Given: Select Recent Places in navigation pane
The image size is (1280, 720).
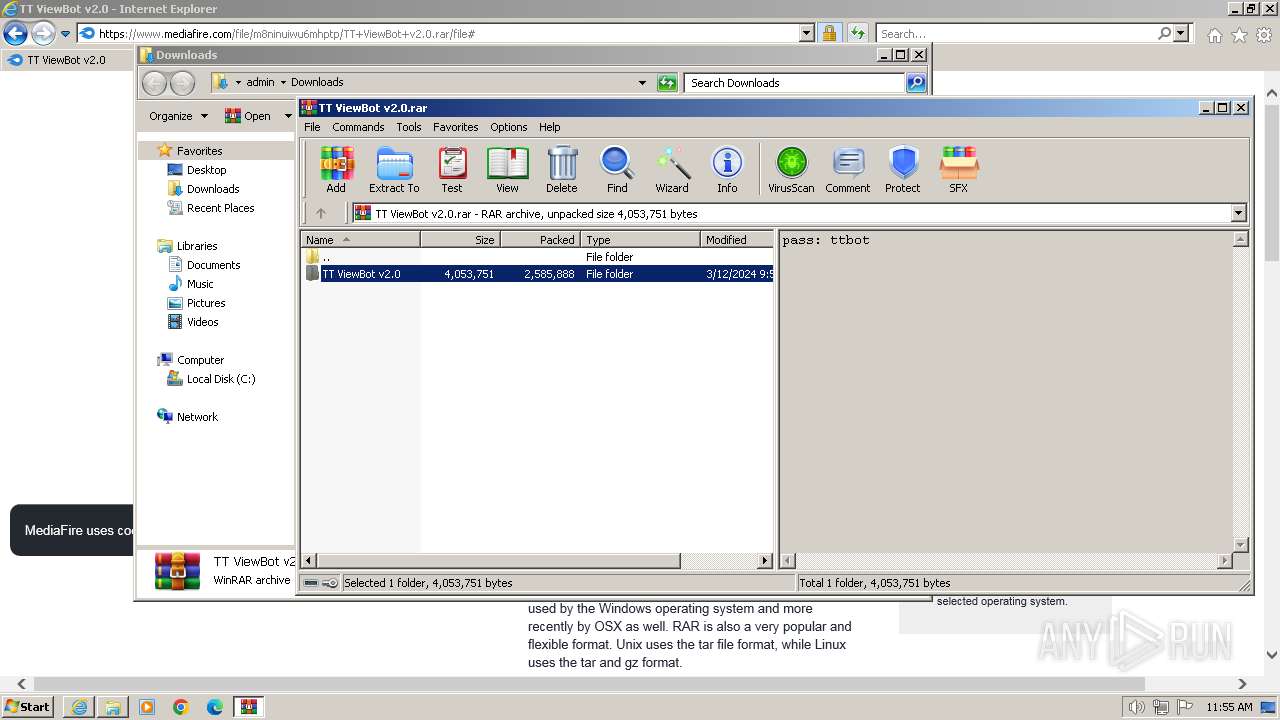Looking at the screenshot, I should tap(221, 208).
